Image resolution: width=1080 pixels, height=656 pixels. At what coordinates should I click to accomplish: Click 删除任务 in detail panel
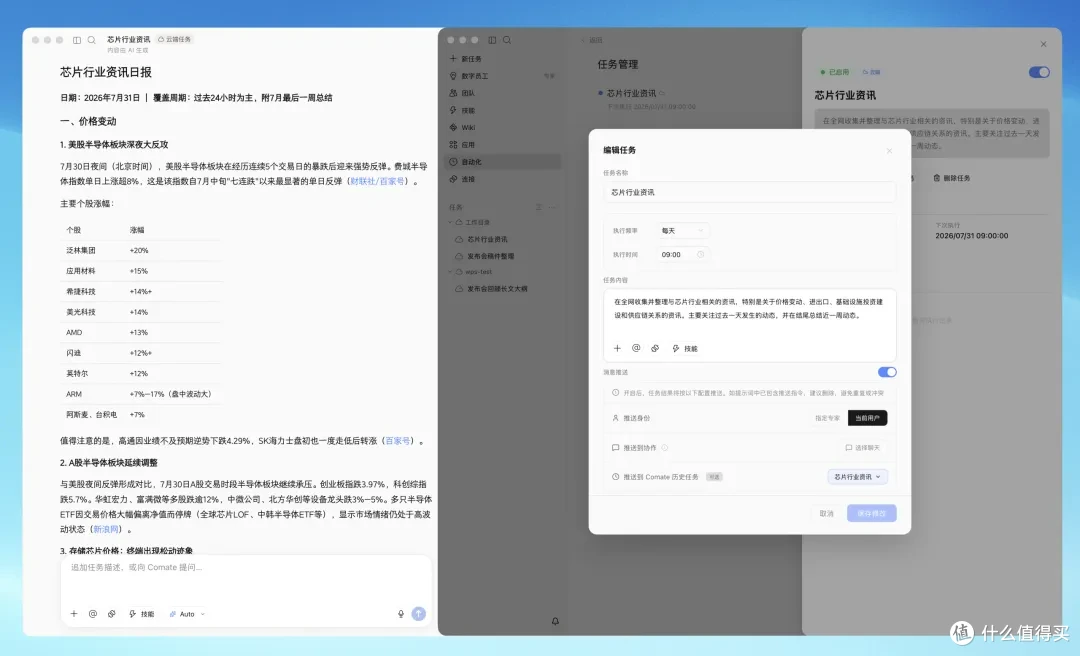coord(952,178)
